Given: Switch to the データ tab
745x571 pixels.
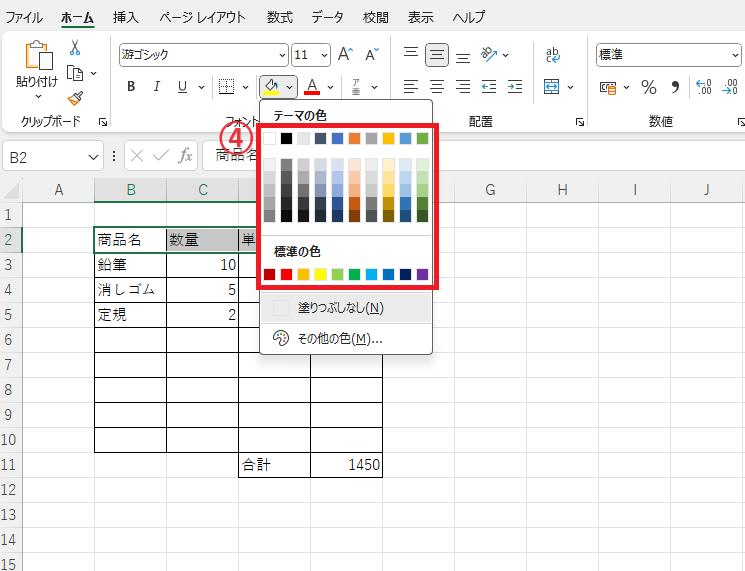Looking at the screenshot, I should pyautogui.click(x=327, y=18).
